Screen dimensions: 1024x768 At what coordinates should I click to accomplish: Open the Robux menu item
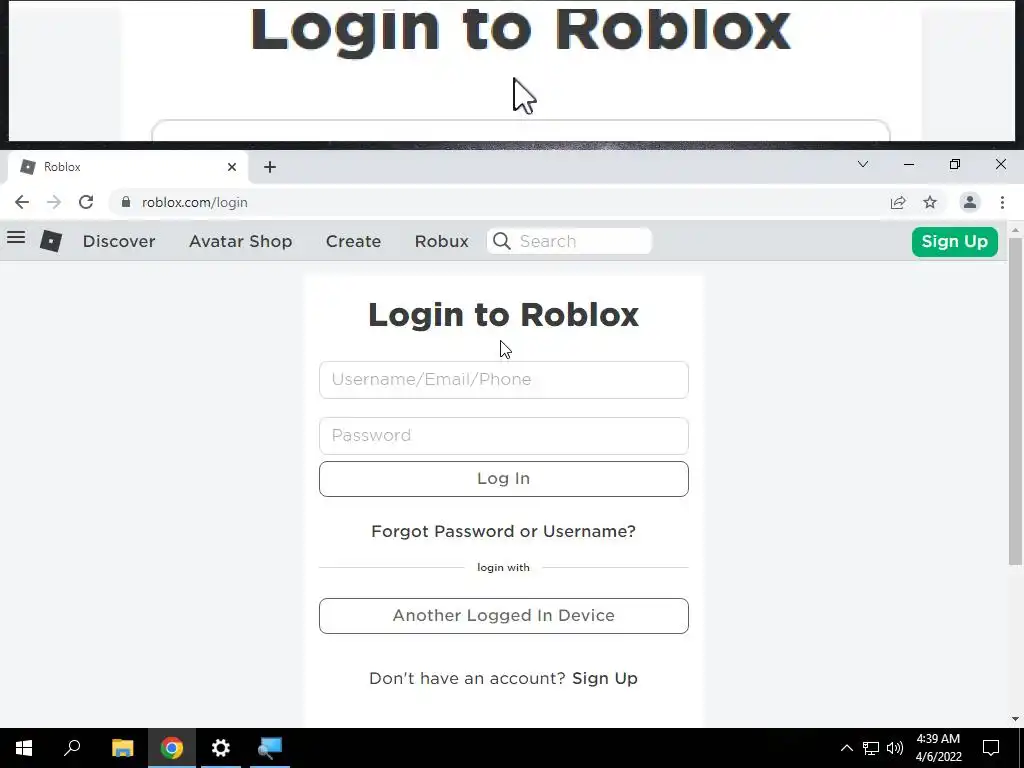[441, 242]
